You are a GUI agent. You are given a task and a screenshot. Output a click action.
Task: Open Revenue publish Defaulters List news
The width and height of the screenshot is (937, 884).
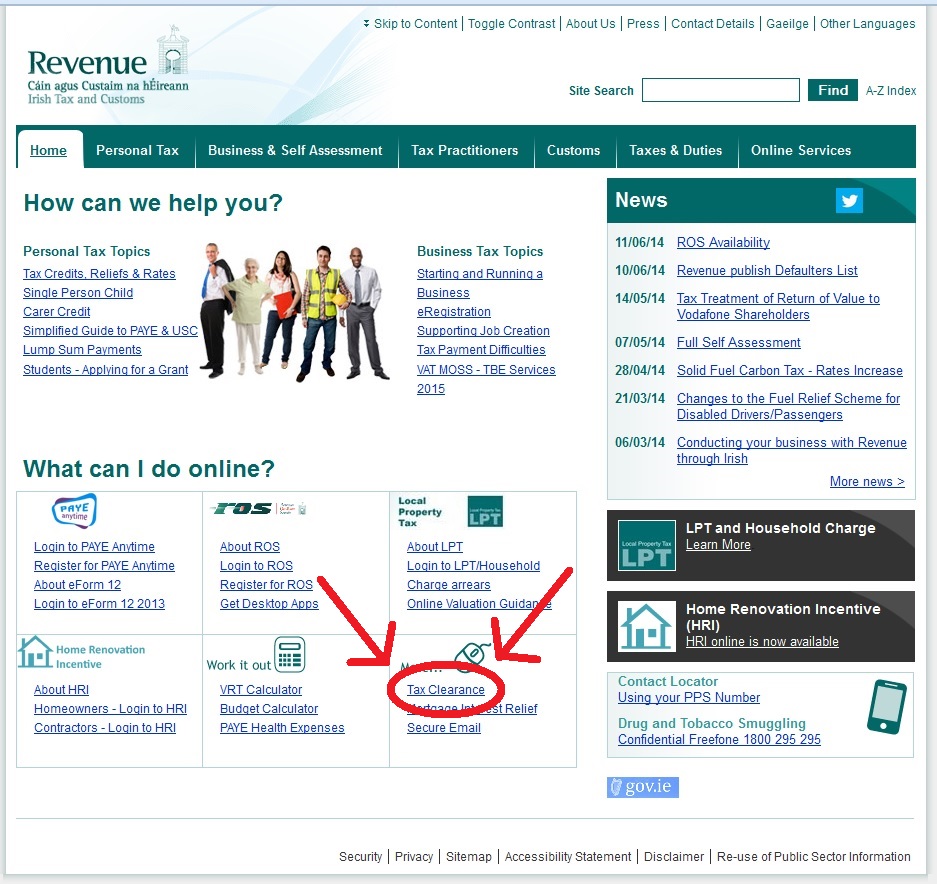tap(767, 270)
